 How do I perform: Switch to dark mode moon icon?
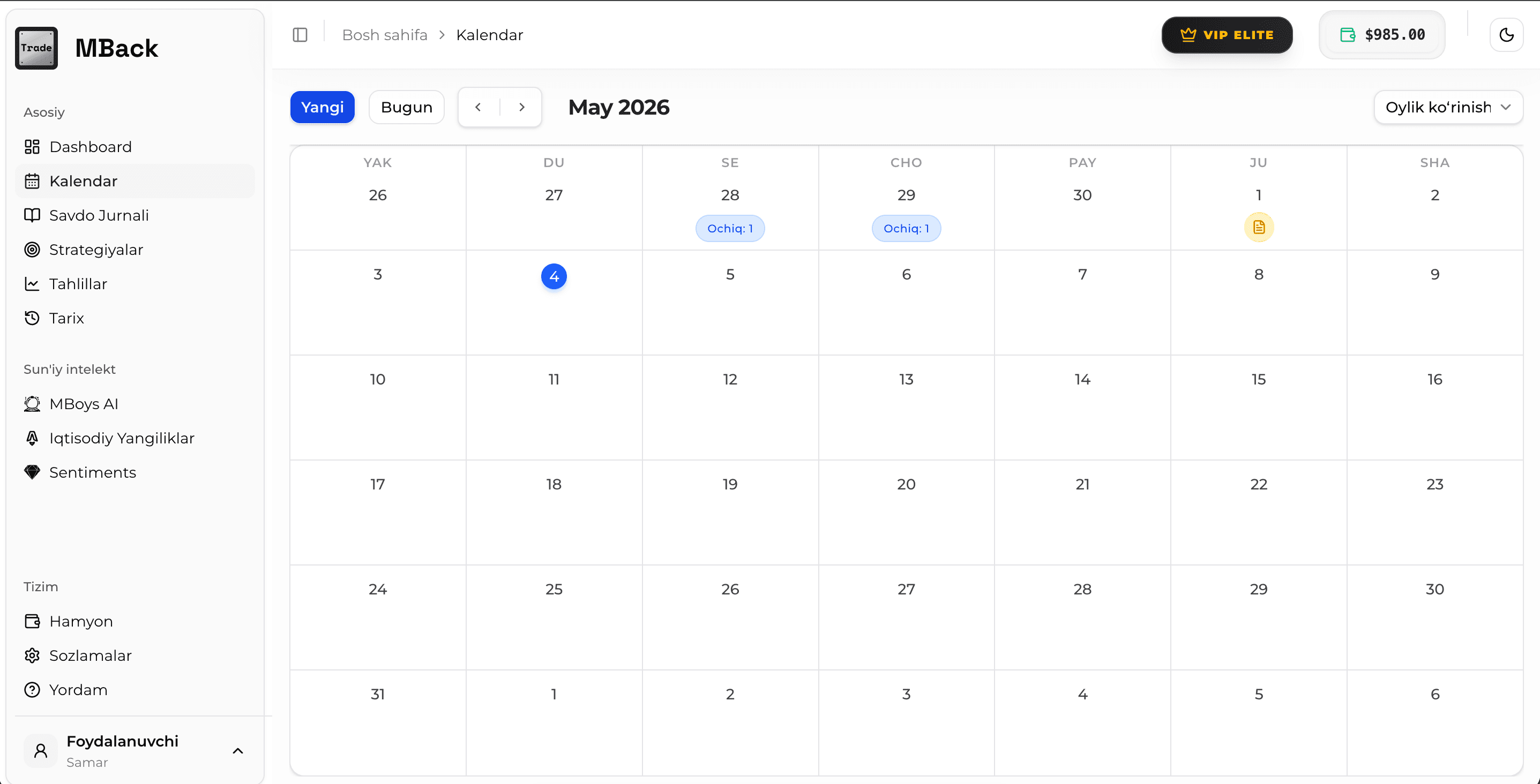[x=1507, y=35]
